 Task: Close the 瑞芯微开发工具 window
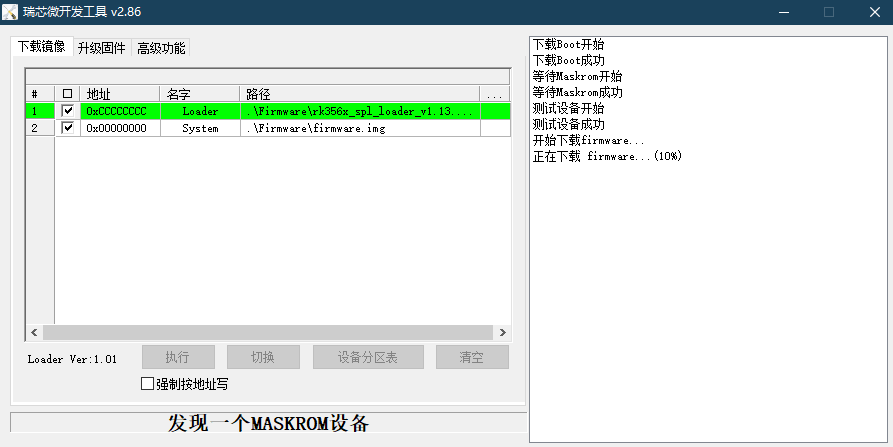click(x=875, y=12)
